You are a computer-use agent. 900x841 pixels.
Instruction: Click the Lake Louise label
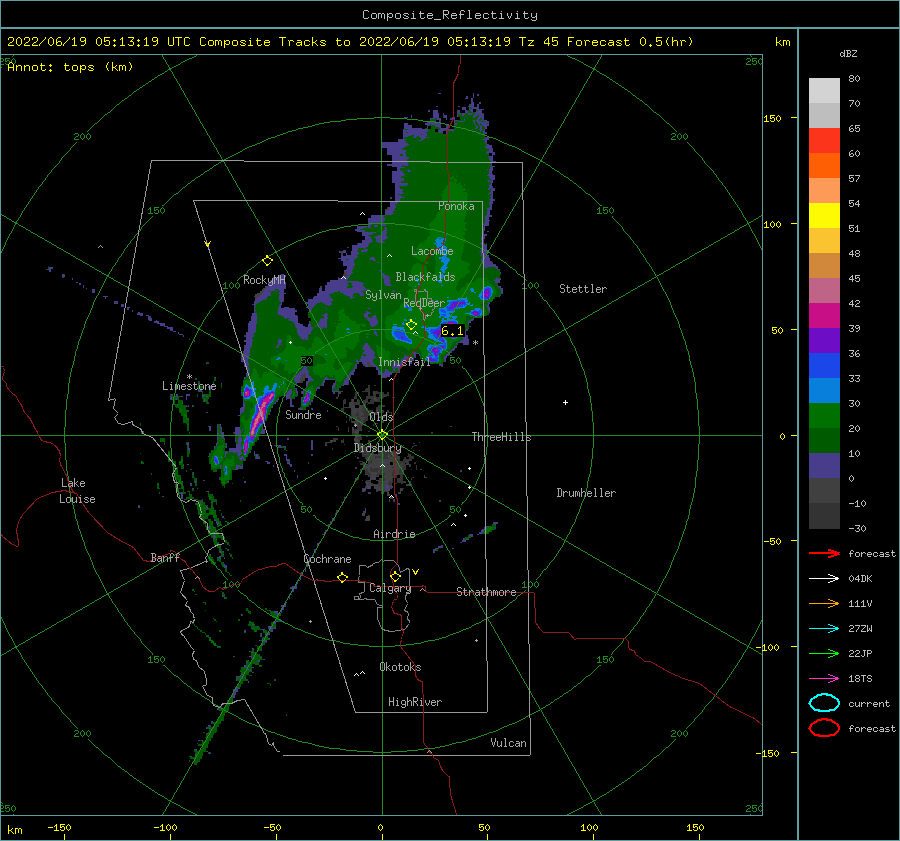(x=77, y=491)
